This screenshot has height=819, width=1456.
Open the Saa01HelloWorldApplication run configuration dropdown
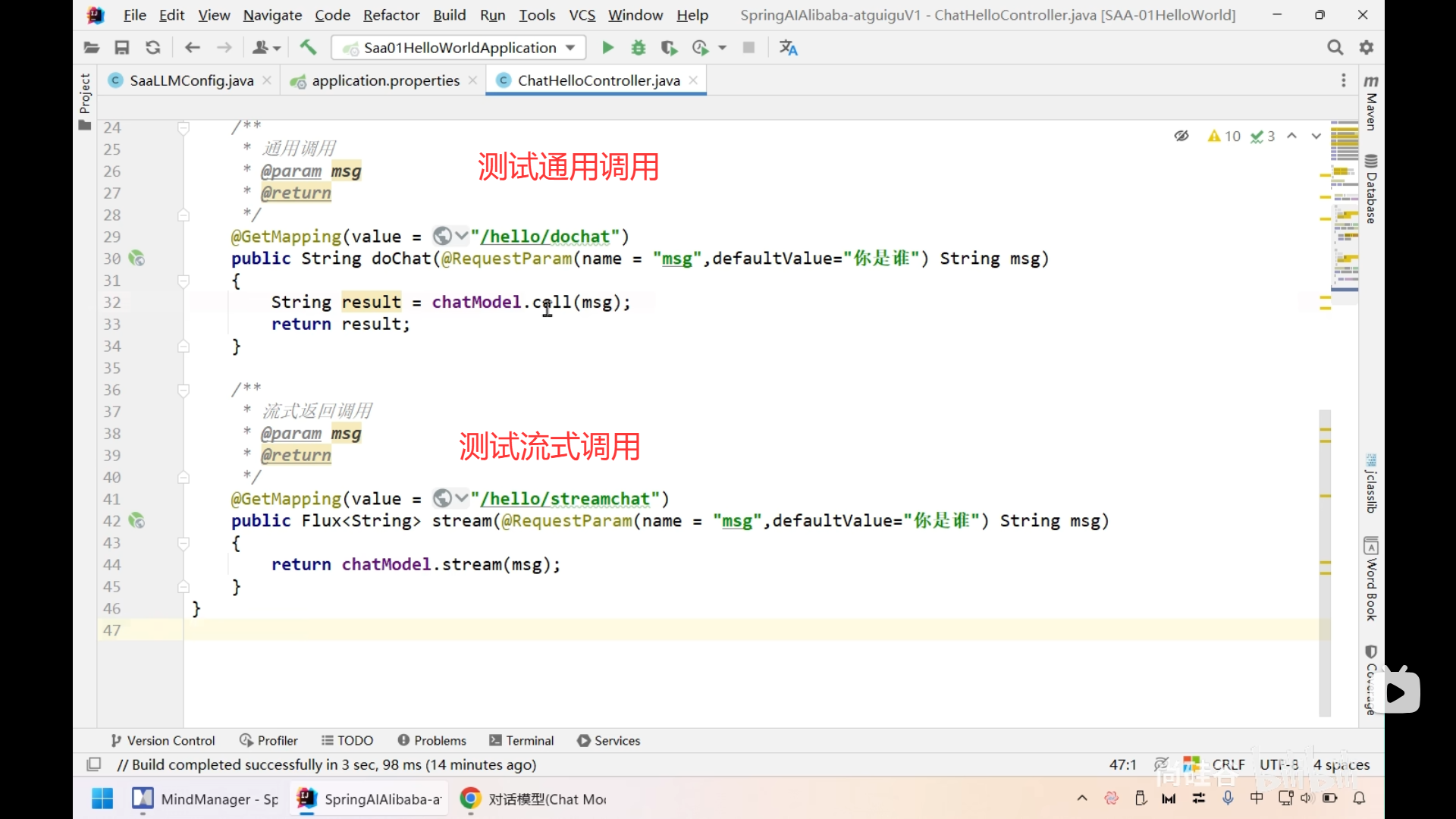click(458, 48)
